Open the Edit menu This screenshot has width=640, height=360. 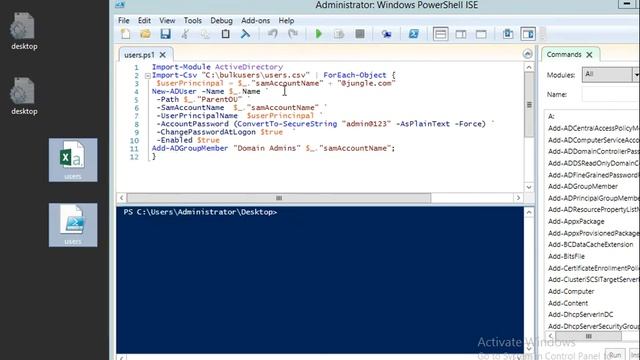click(x=144, y=20)
